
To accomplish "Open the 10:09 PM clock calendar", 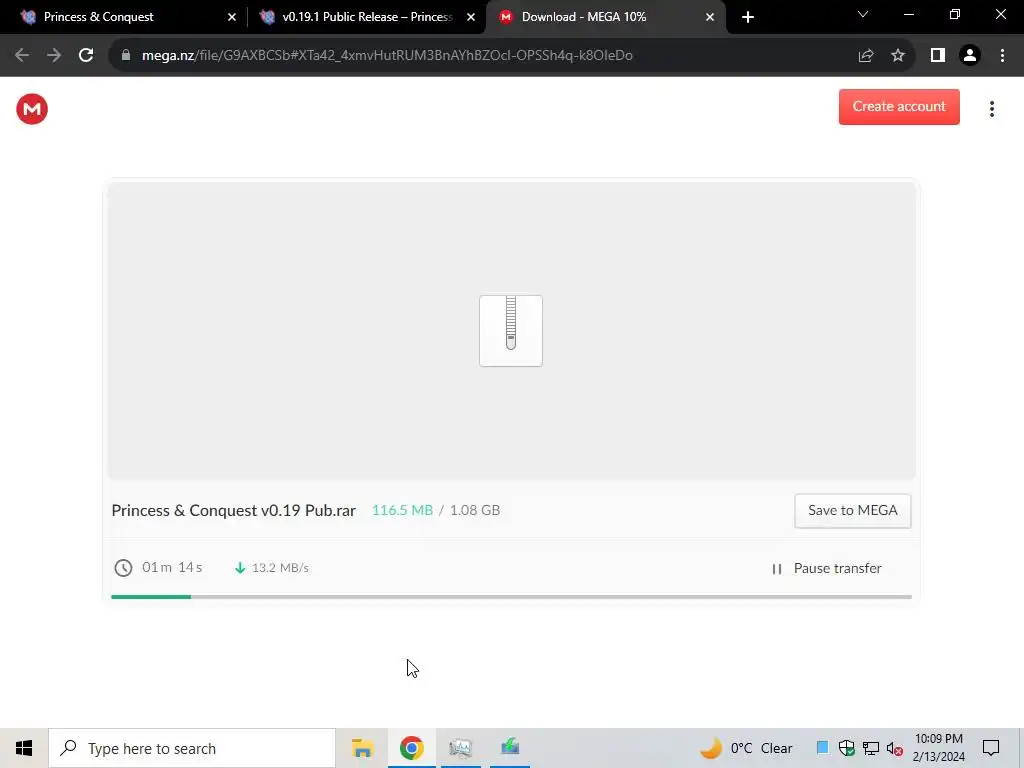I will pyautogui.click(x=938, y=748).
